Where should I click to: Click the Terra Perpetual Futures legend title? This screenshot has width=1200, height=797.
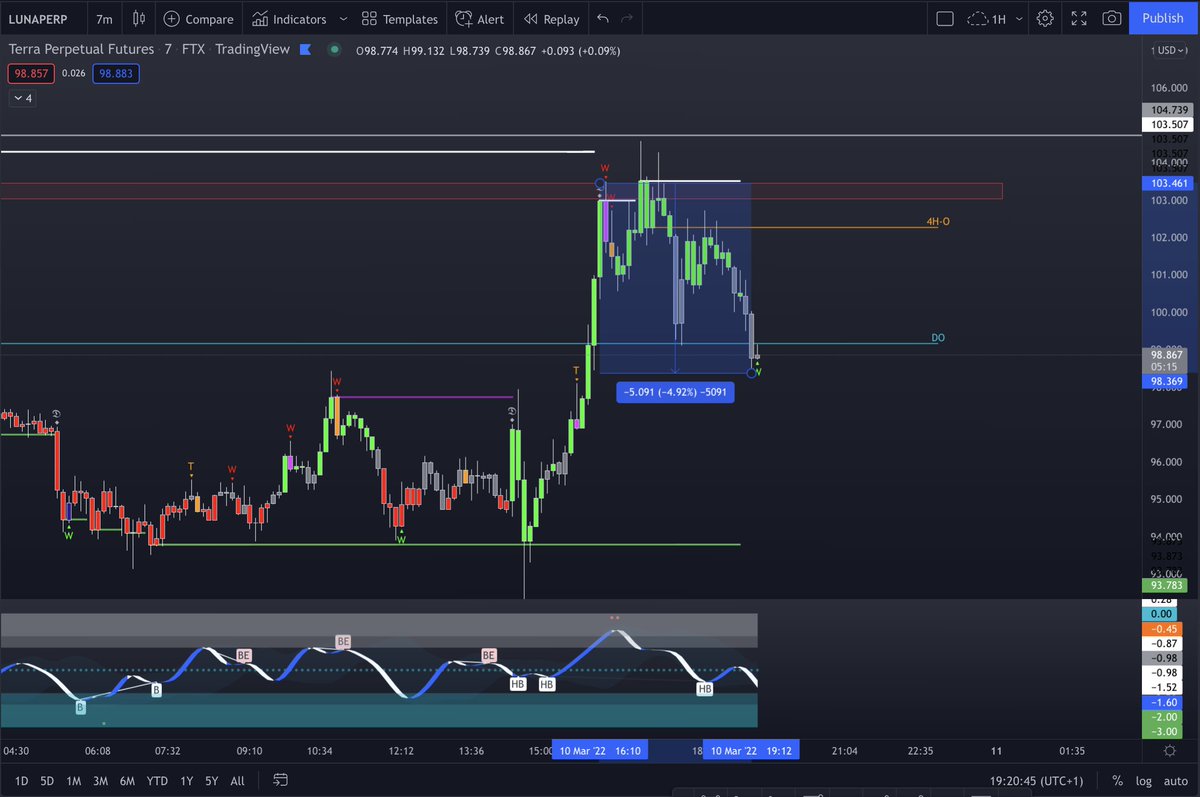pos(81,49)
